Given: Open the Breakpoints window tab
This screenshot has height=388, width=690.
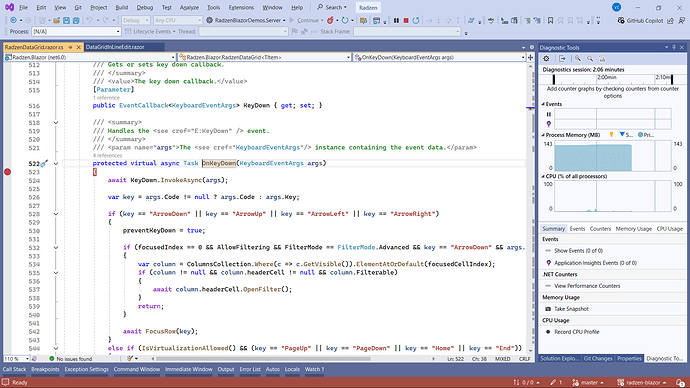Looking at the screenshot, I should click(45, 370).
